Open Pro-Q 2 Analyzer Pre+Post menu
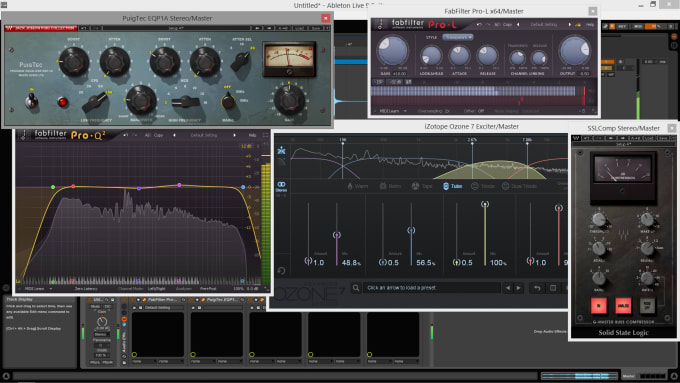The width and height of the screenshot is (680, 383). pyautogui.click(x=208, y=288)
